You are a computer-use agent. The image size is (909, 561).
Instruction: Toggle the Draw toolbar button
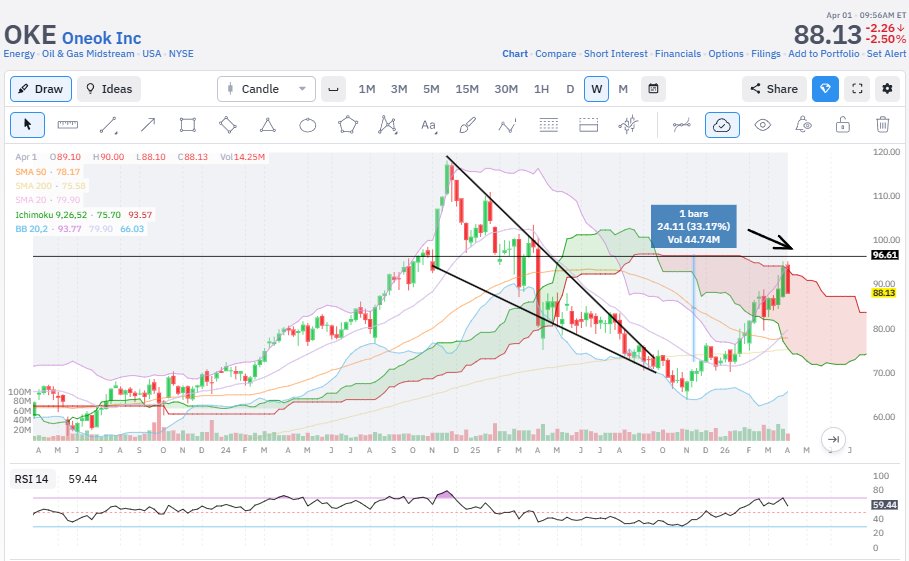tap(41, 89)
